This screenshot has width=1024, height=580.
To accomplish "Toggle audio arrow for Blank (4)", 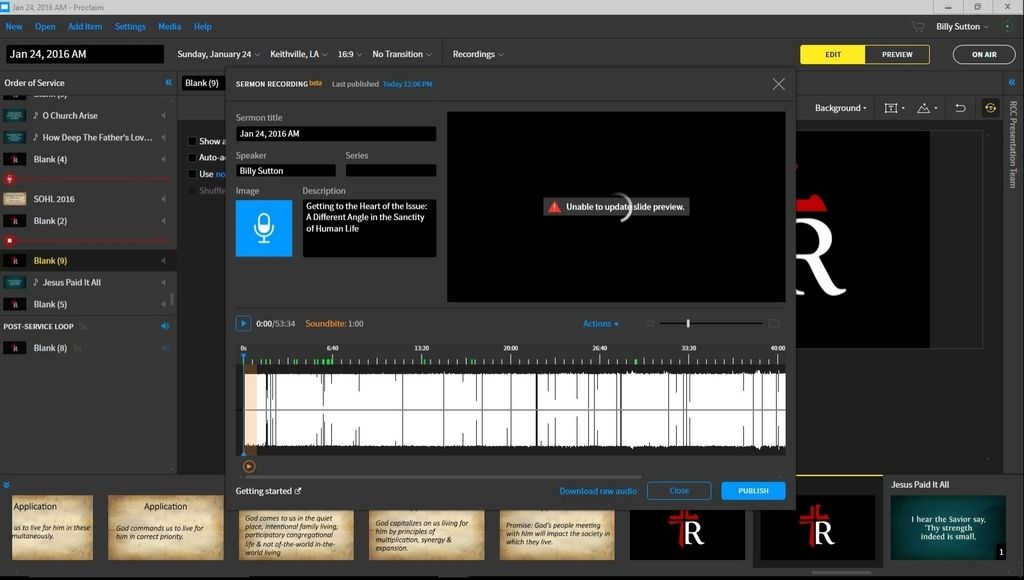I will [163, 159].
